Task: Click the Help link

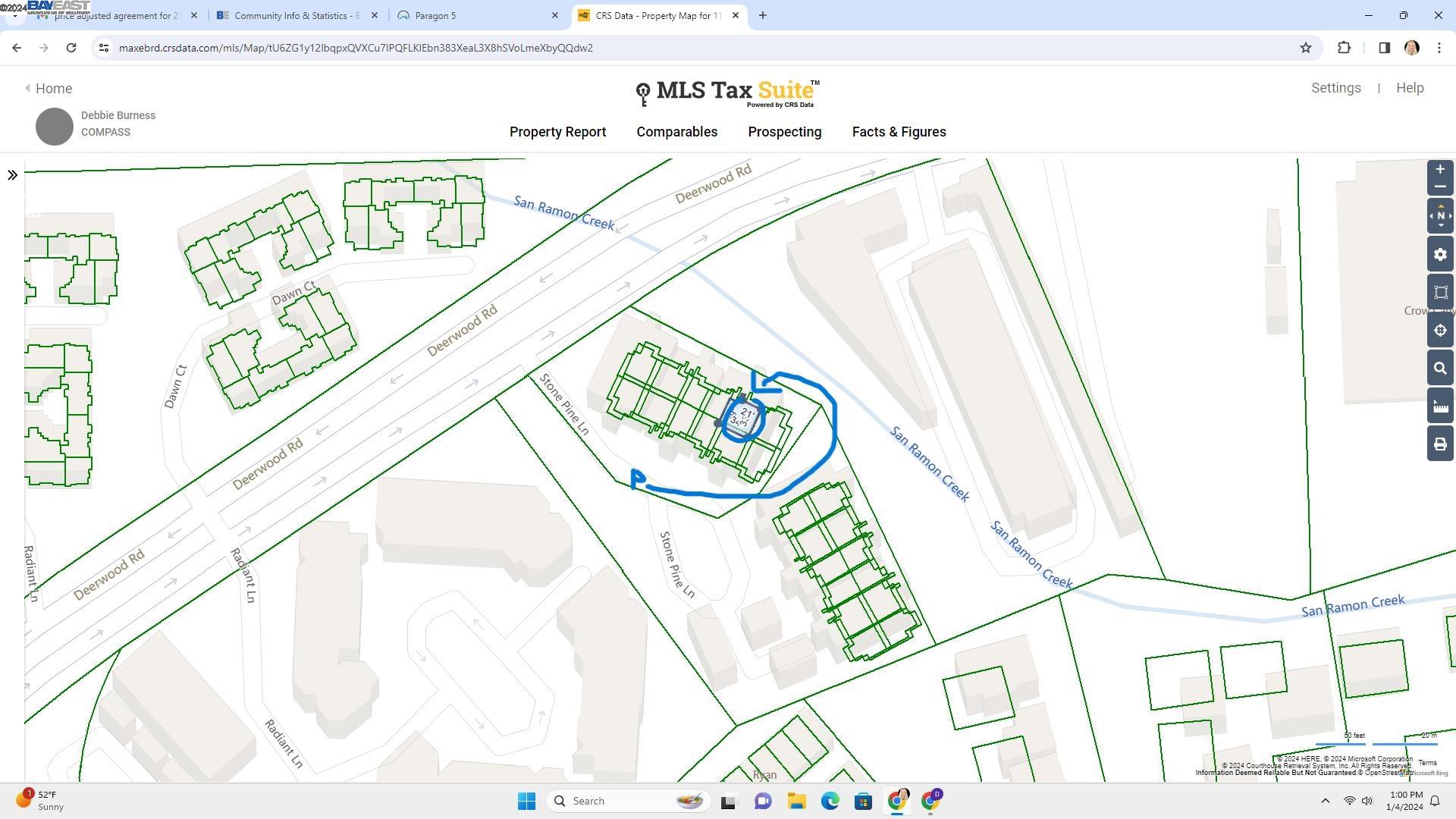Action: (x=1409, y=88)
